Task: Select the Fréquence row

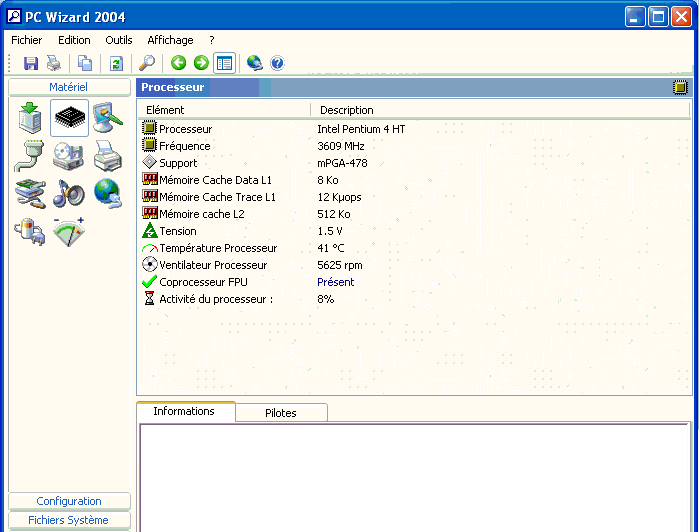Action: [x=414, y=146]
